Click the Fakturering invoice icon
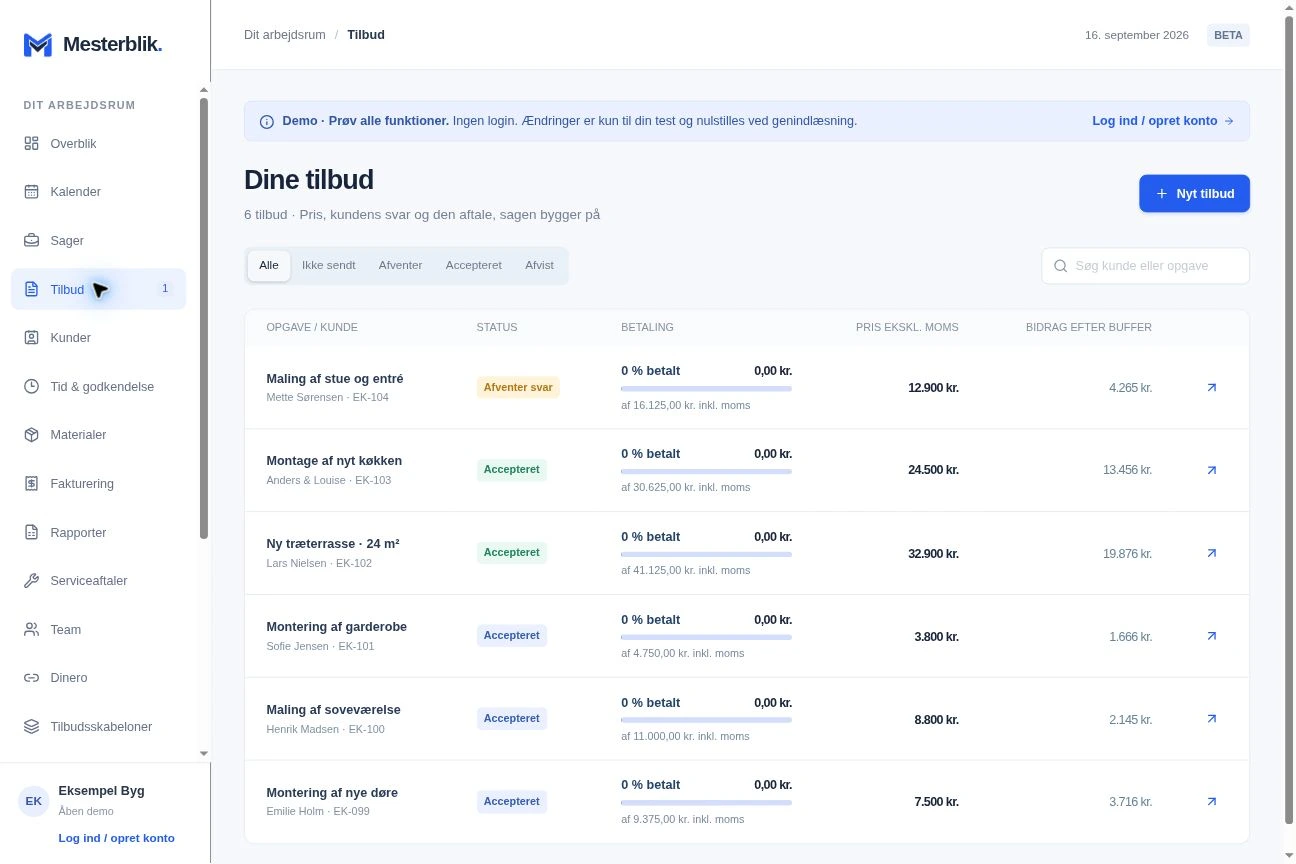Screen dimensions: 1296x864 (31, 484)
